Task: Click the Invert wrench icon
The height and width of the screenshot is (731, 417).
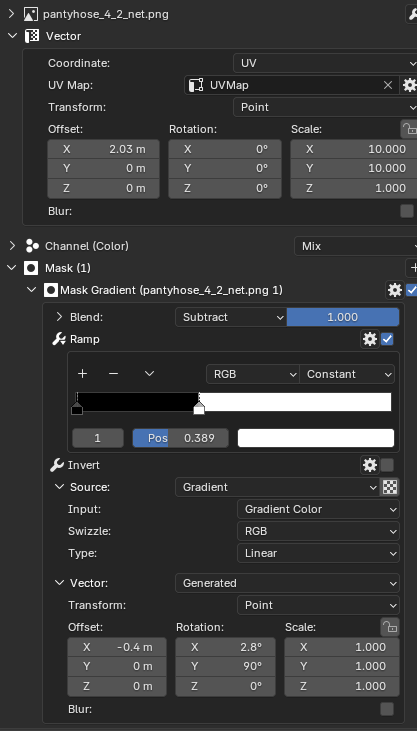Action: coord(57,465)
